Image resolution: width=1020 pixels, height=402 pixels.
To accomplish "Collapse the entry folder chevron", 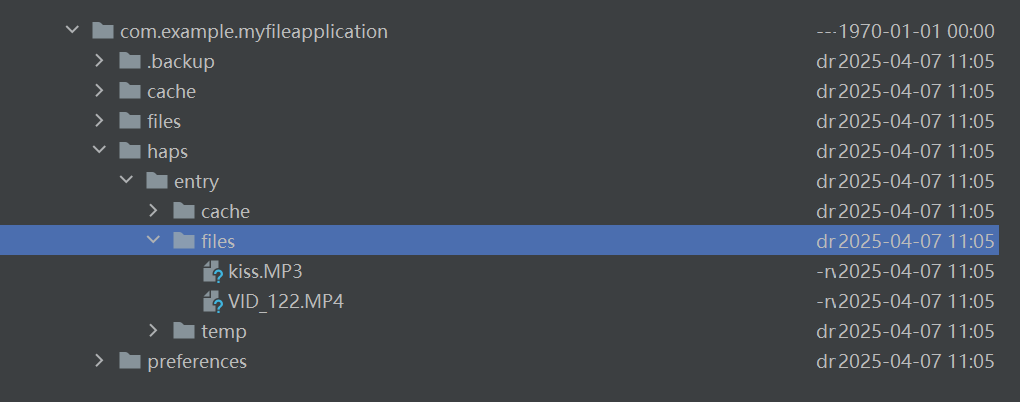I will pos(127,180).
